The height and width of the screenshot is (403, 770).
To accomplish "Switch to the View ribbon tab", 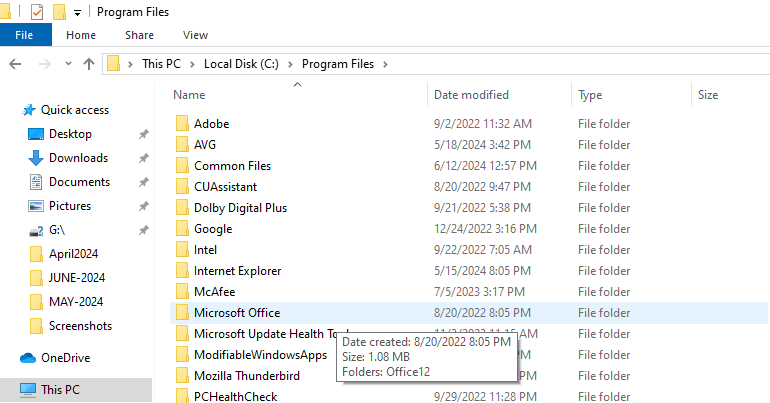I will point(195,35).
